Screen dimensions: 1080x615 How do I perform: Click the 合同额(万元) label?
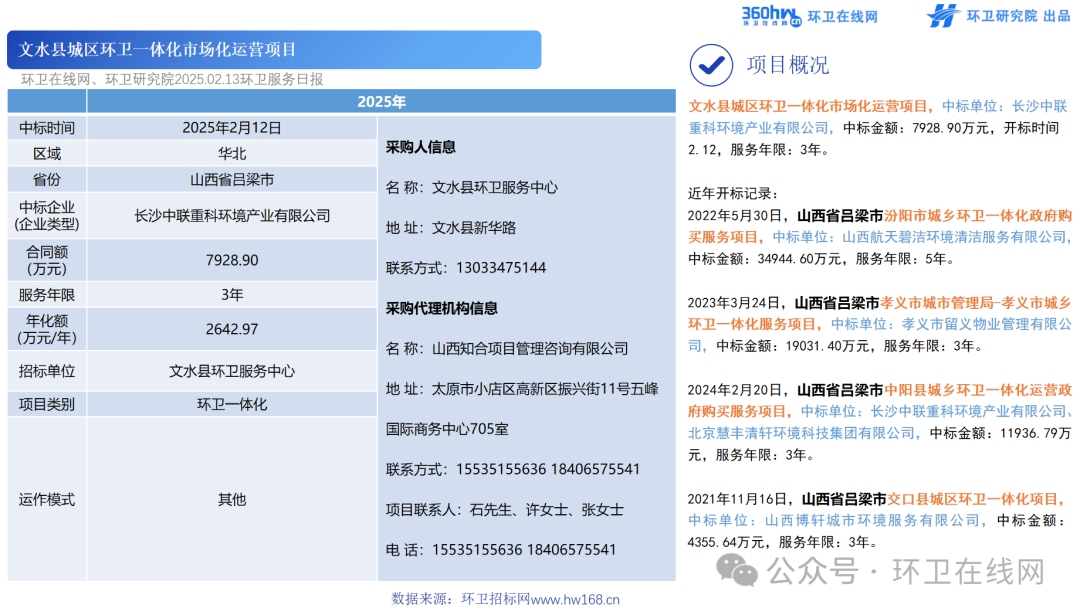(x=47, y=260)
